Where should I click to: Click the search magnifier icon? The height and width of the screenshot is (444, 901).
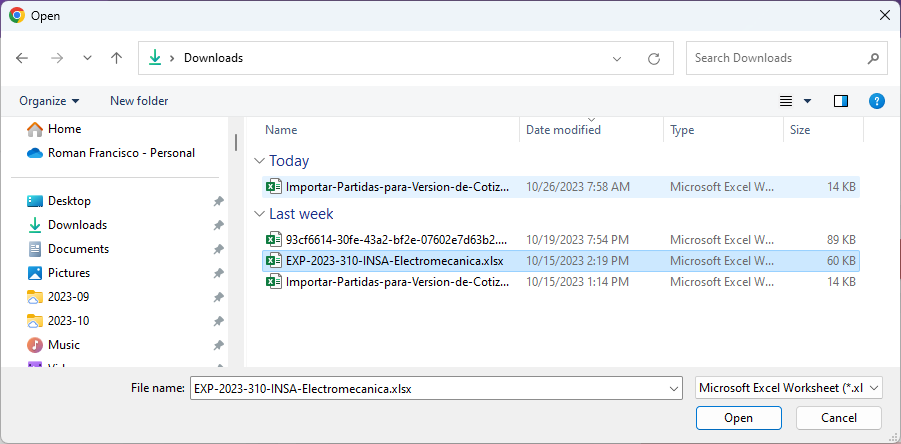873,58
